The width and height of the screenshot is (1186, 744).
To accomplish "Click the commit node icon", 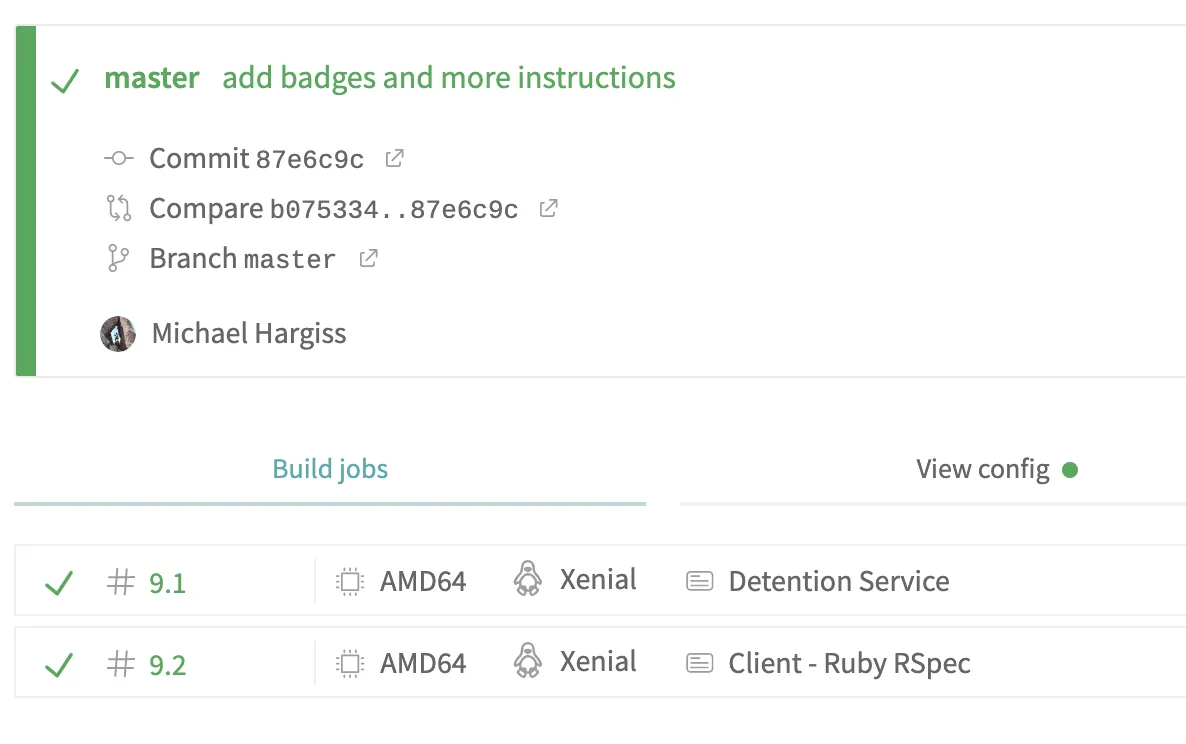I will pyautogui.click(x=118, y=158).
